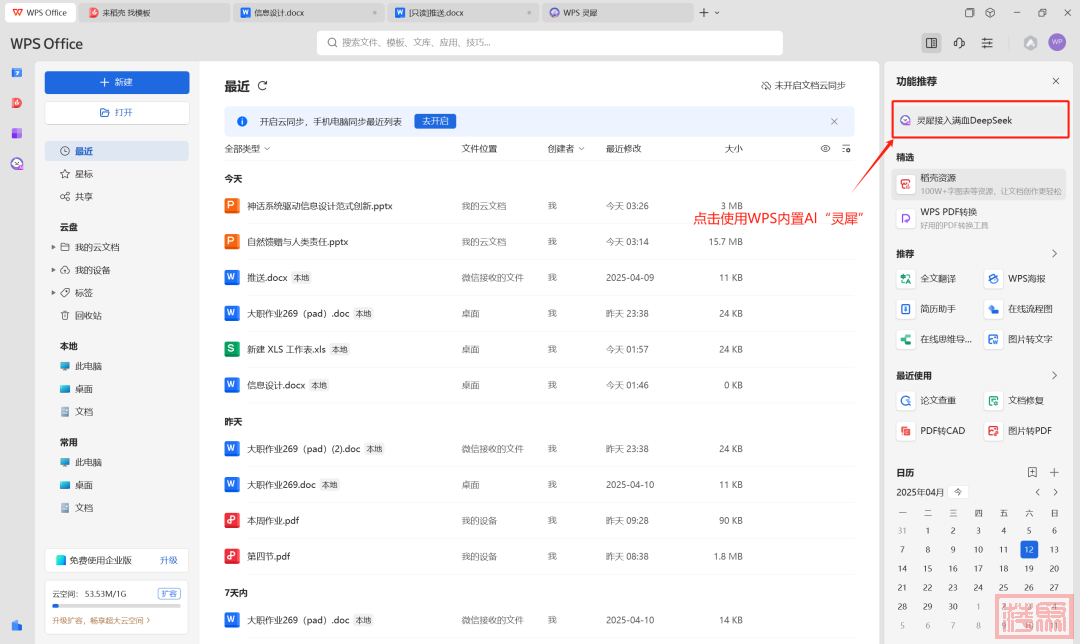
Task: Expand the 推荐 section arrow
Action: click(x=1055, y=253)
